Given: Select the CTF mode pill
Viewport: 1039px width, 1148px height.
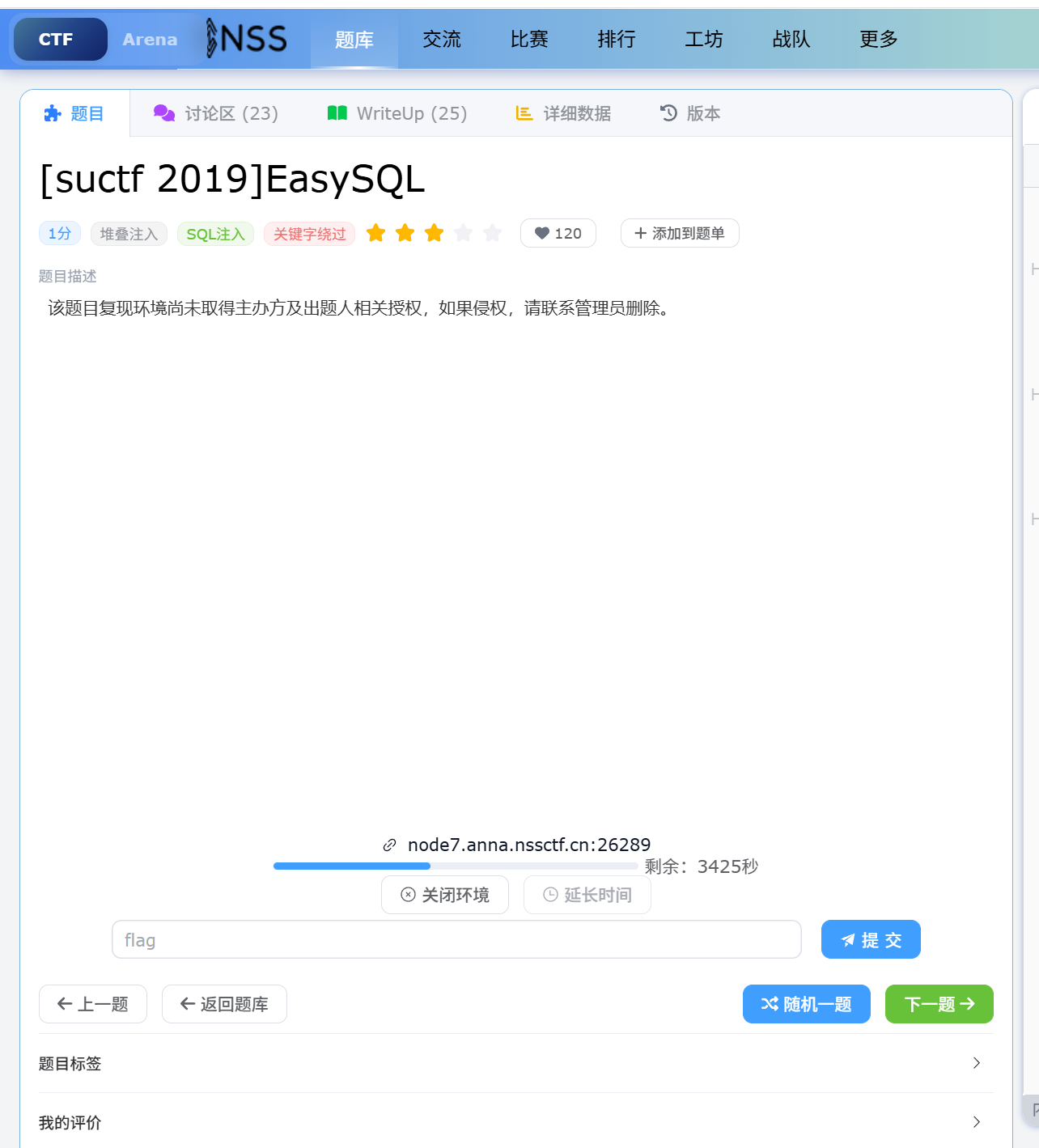Looking at the screenshot, I should (57, 40).
